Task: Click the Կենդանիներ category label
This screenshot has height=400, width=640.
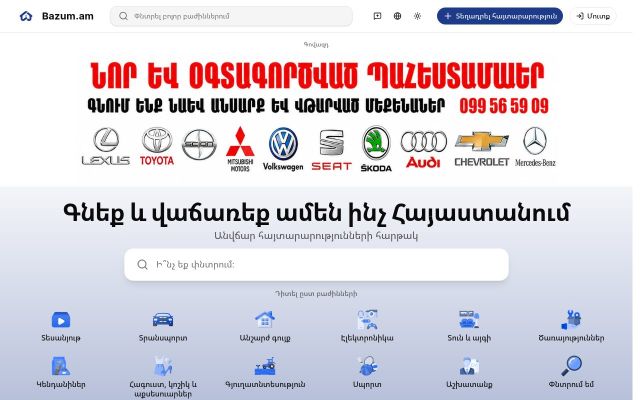Action: tap(61, 384)
